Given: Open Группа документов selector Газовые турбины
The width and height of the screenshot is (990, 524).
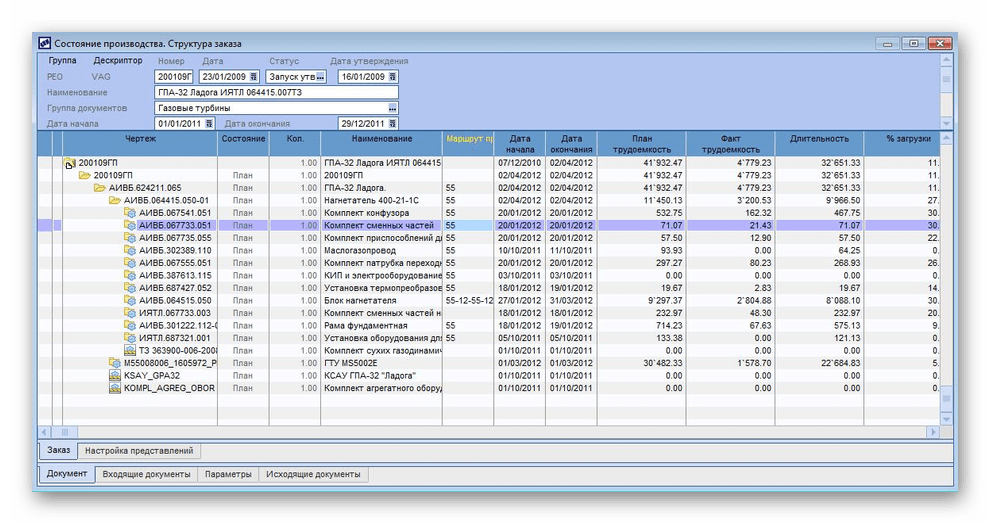Looking at the screenshot, I should 393,108.
